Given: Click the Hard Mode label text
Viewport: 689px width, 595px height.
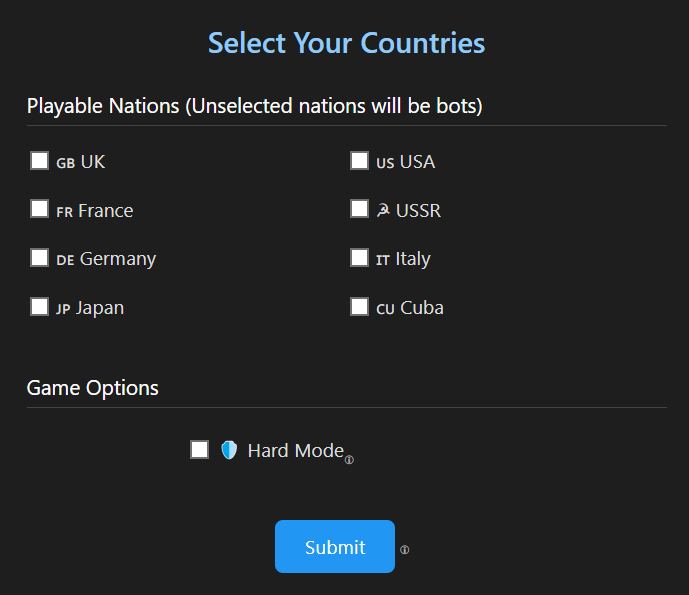Looking at the screenshot, I should tap(295, 451).
